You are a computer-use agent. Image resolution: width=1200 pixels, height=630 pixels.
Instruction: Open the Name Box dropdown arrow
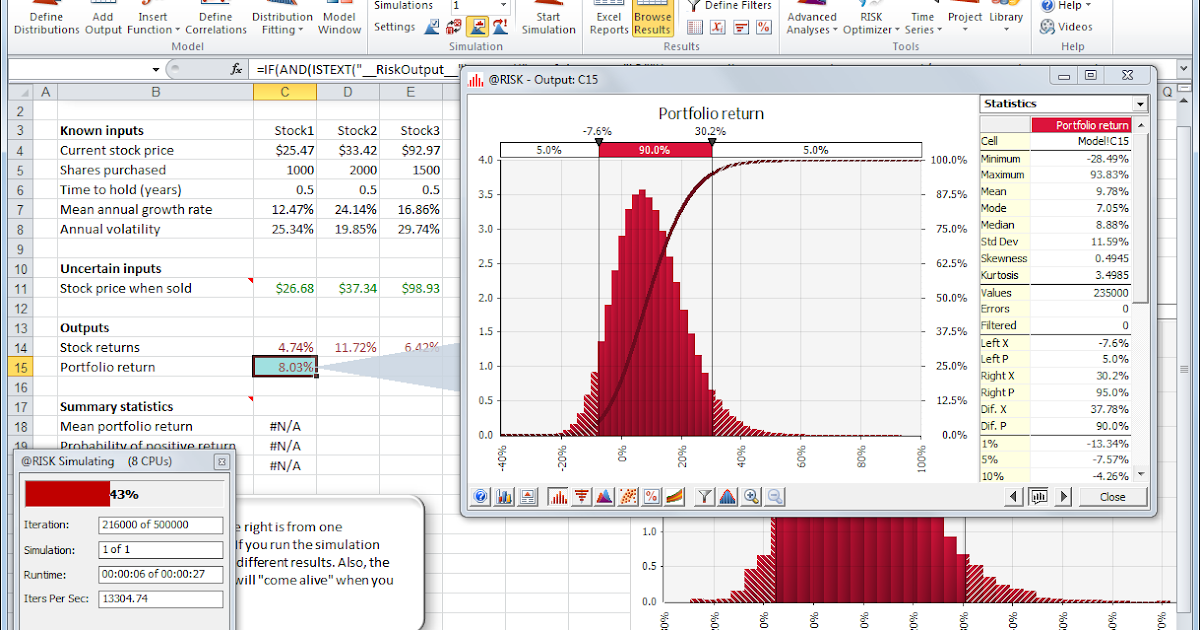pyautogui.click(x=156, y=70)
